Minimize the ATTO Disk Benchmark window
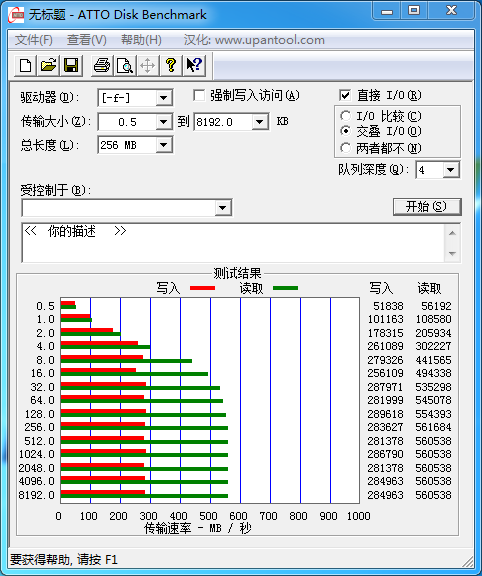The width and height of the screenshot is (482, 576). pyautogui.click(x=387, y=11)
